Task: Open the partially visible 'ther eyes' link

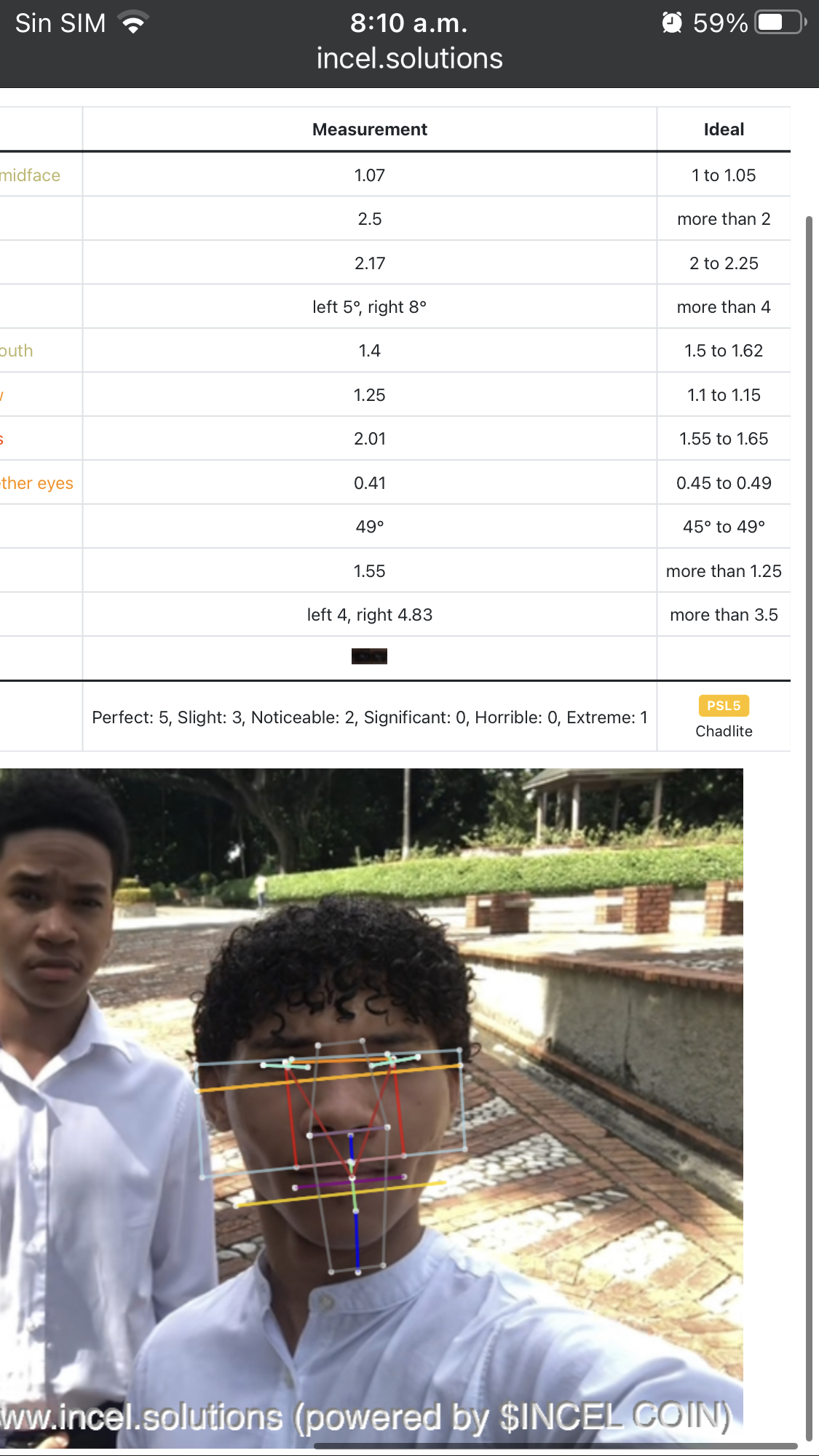Action: click(36, 483)
